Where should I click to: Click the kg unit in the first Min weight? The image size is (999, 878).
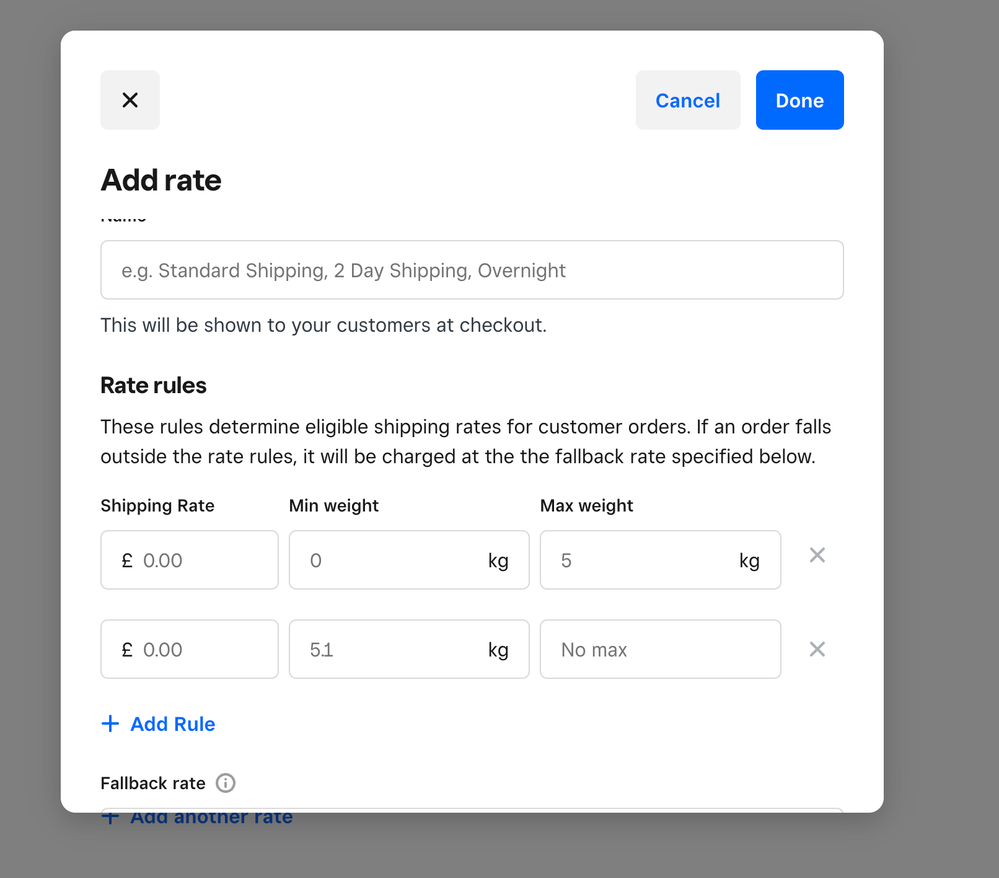(498, 560)
